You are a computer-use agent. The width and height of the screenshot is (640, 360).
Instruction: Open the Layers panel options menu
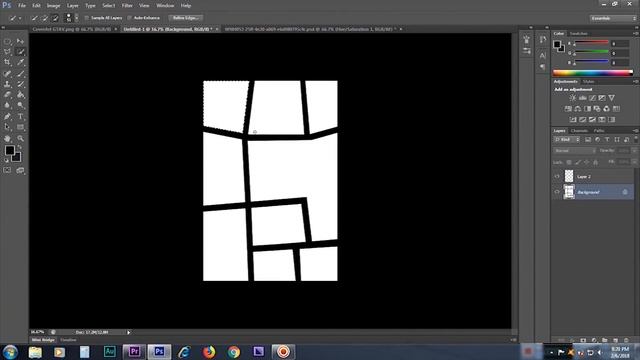pos(635,131)
